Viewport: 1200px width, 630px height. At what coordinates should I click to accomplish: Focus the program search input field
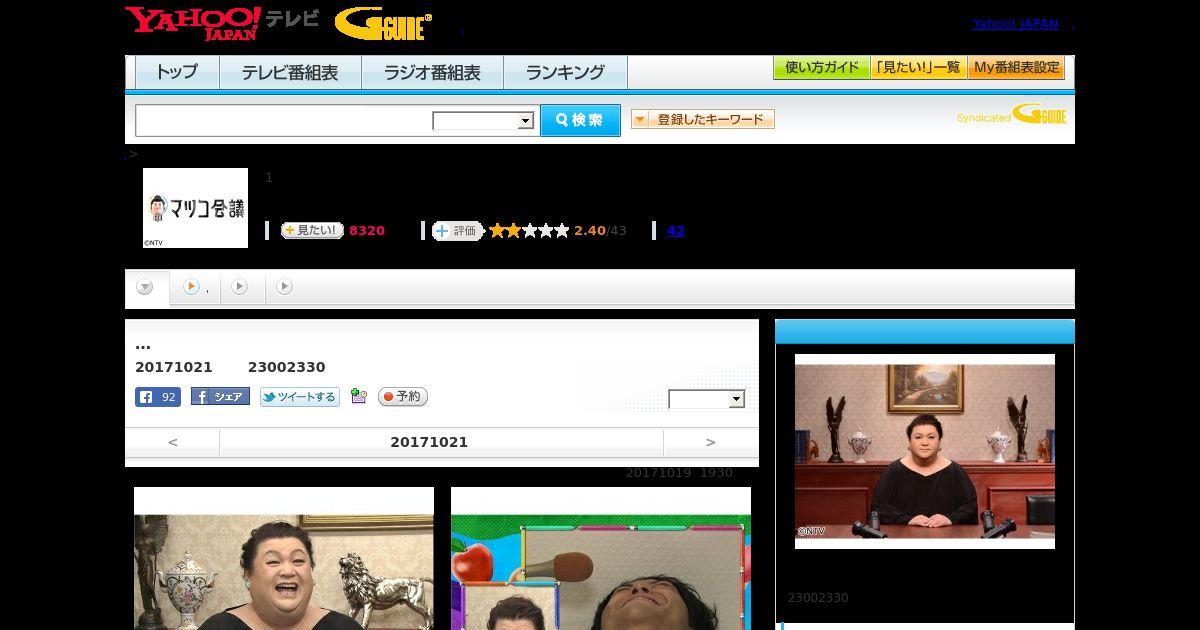click(x=284, y=120)
